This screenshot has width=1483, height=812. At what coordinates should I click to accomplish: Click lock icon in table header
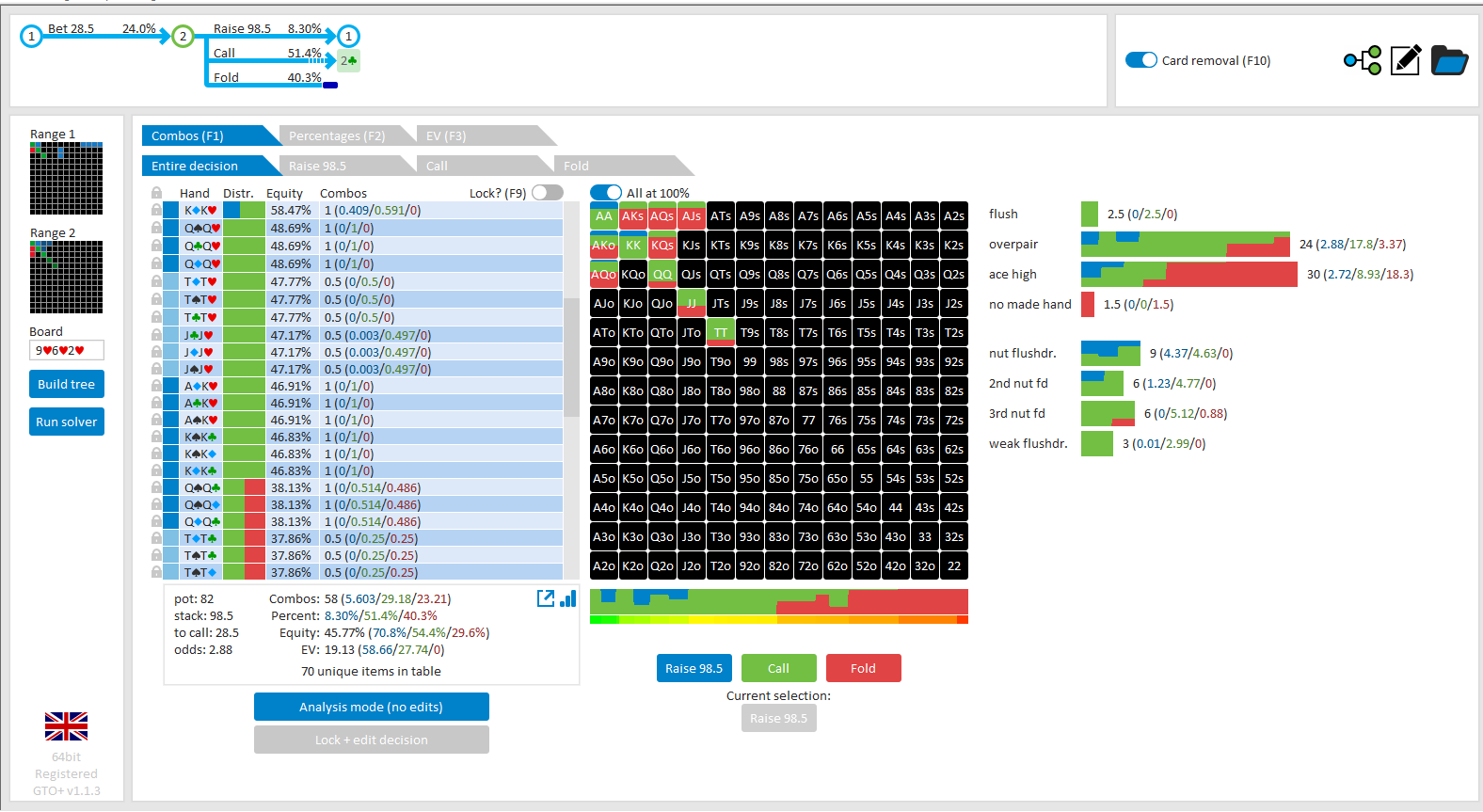[x=156, y=193]
